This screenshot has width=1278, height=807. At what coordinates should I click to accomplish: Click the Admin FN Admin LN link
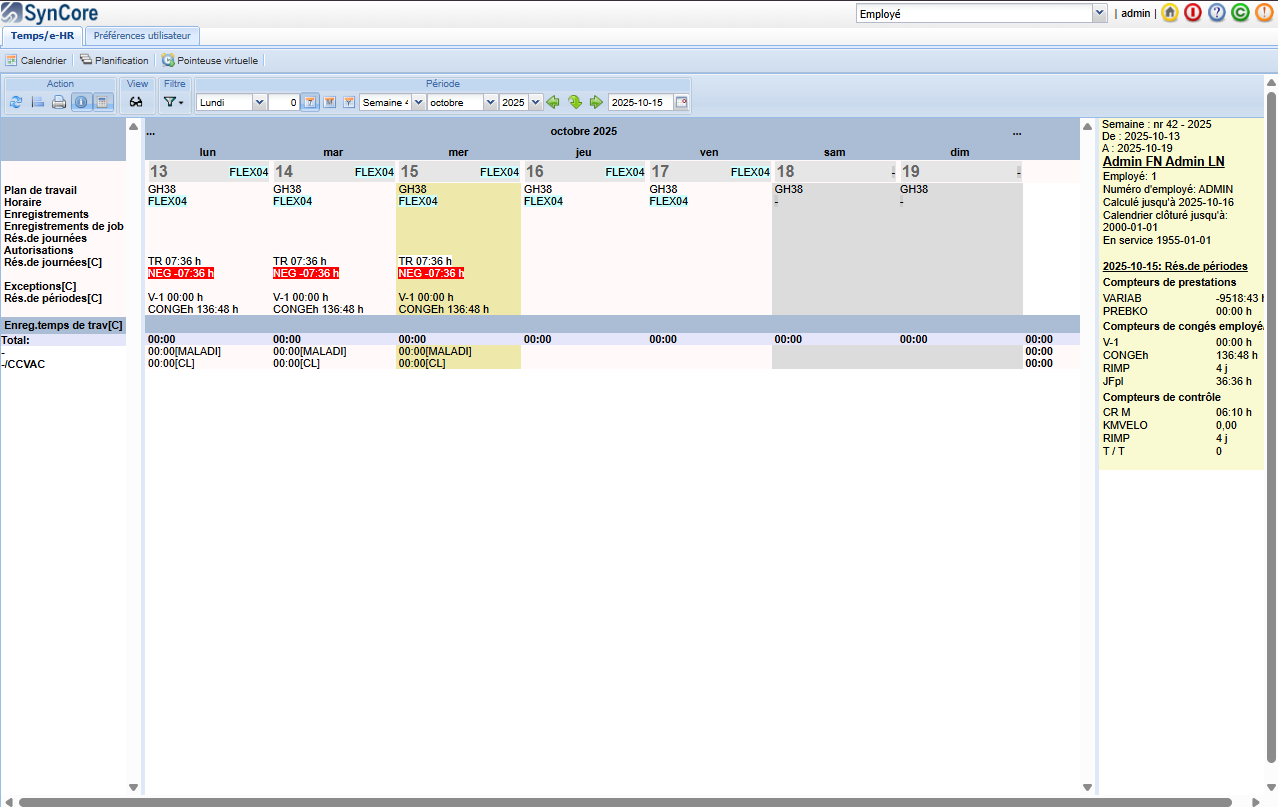point(1163,161)
